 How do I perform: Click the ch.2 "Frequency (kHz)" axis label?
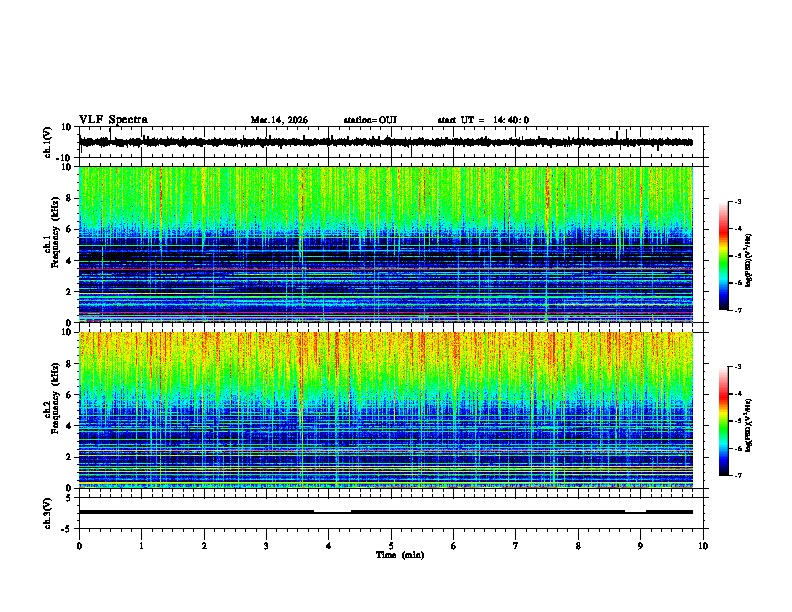pos(55,398)
